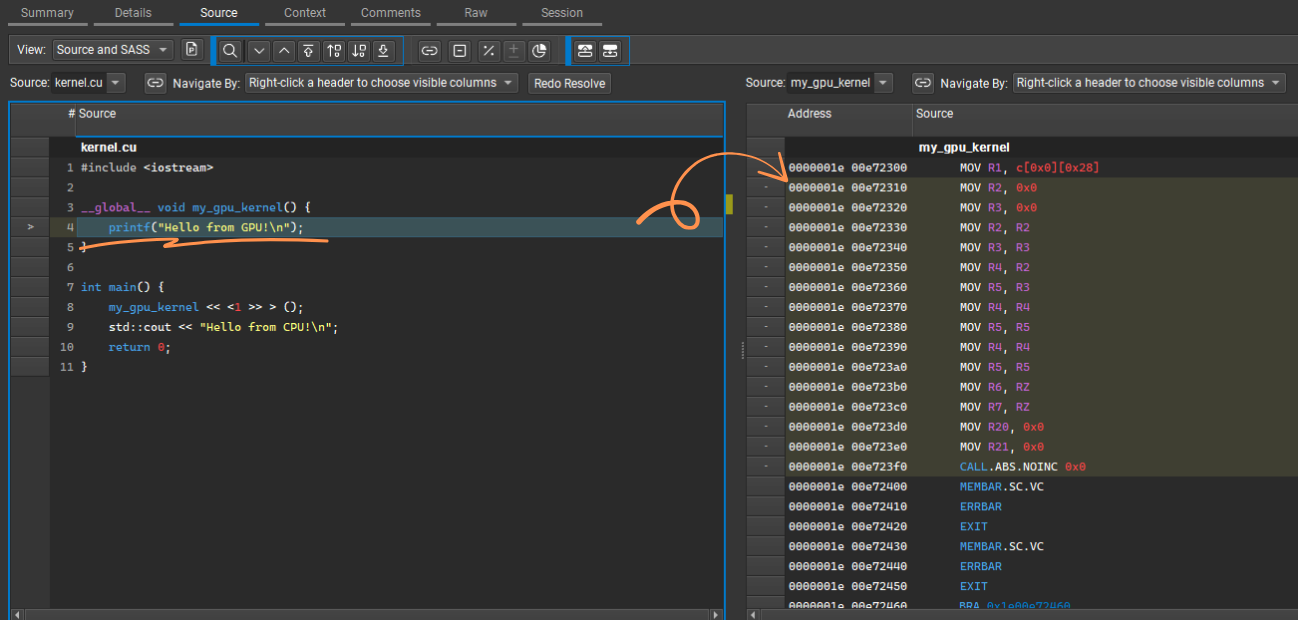1300x620 pixels.
Task: Click the first view layout icon beside the pie chart
Action: click(585, 50)
